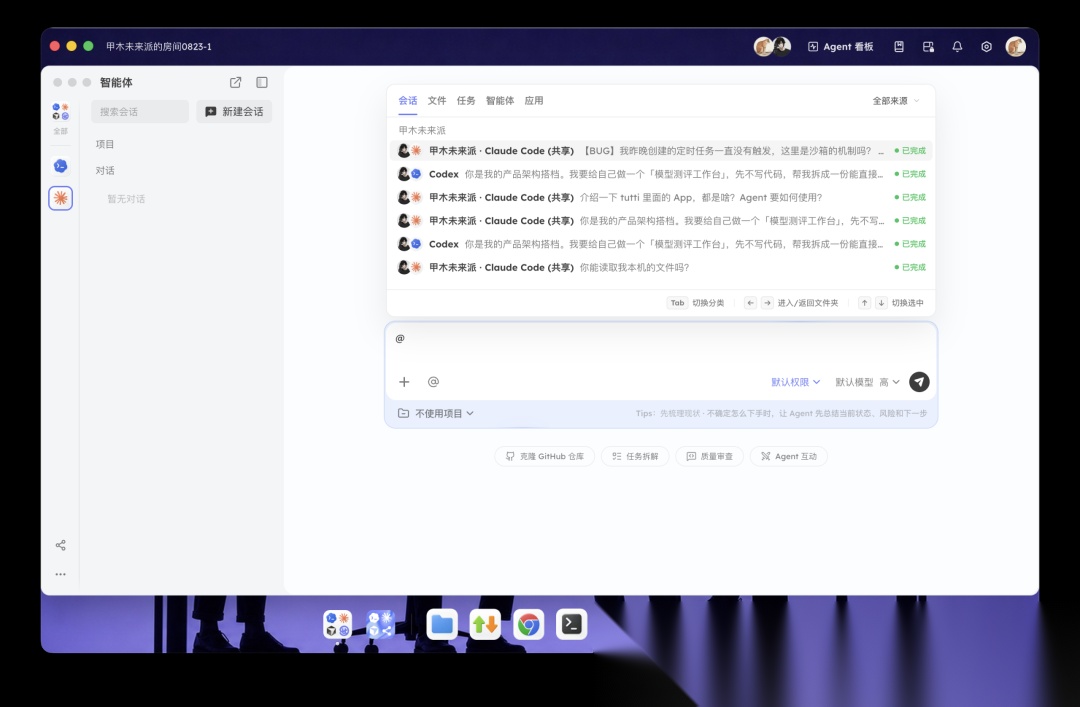Screen dimensions: 1080x707
Task: Focus the 搜索会话 search field
Action: (140, 112)
